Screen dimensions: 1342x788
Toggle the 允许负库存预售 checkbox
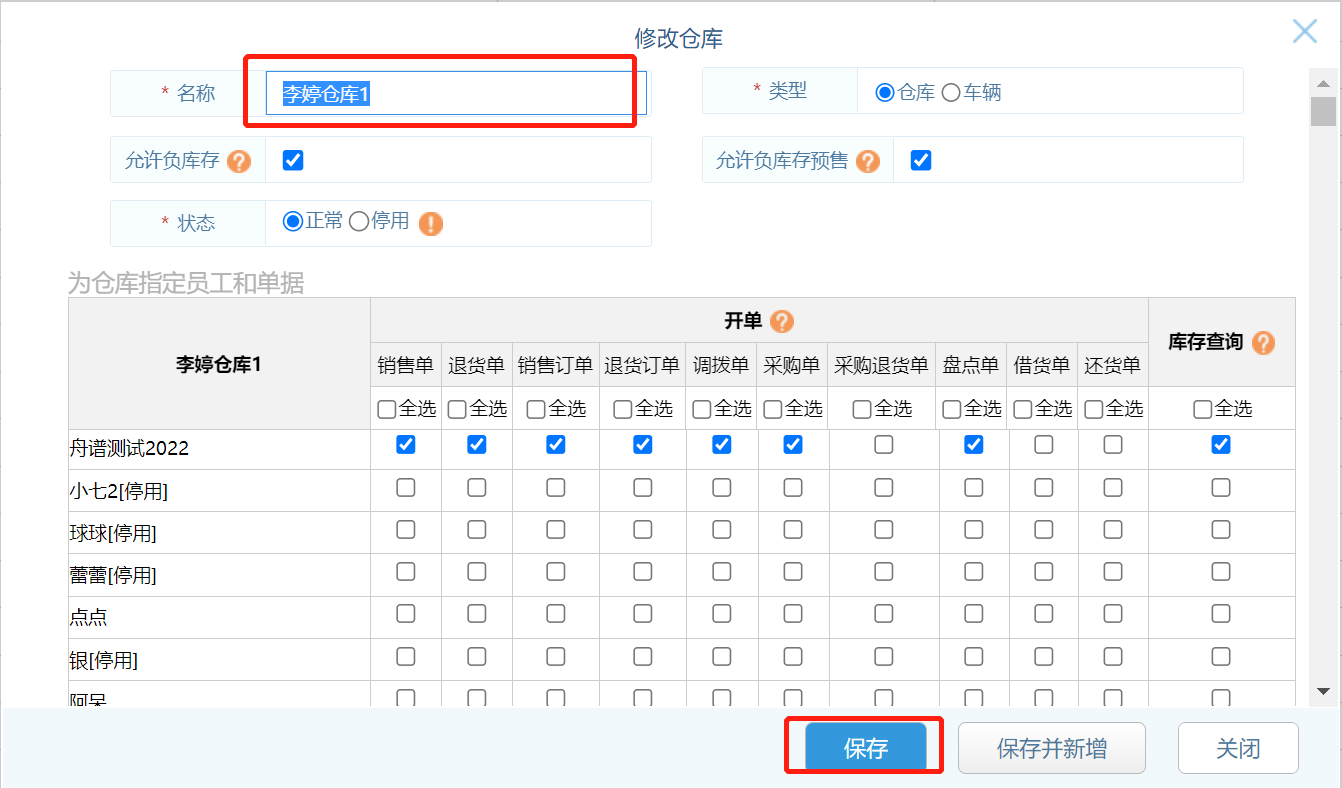[x=921, y=160]
